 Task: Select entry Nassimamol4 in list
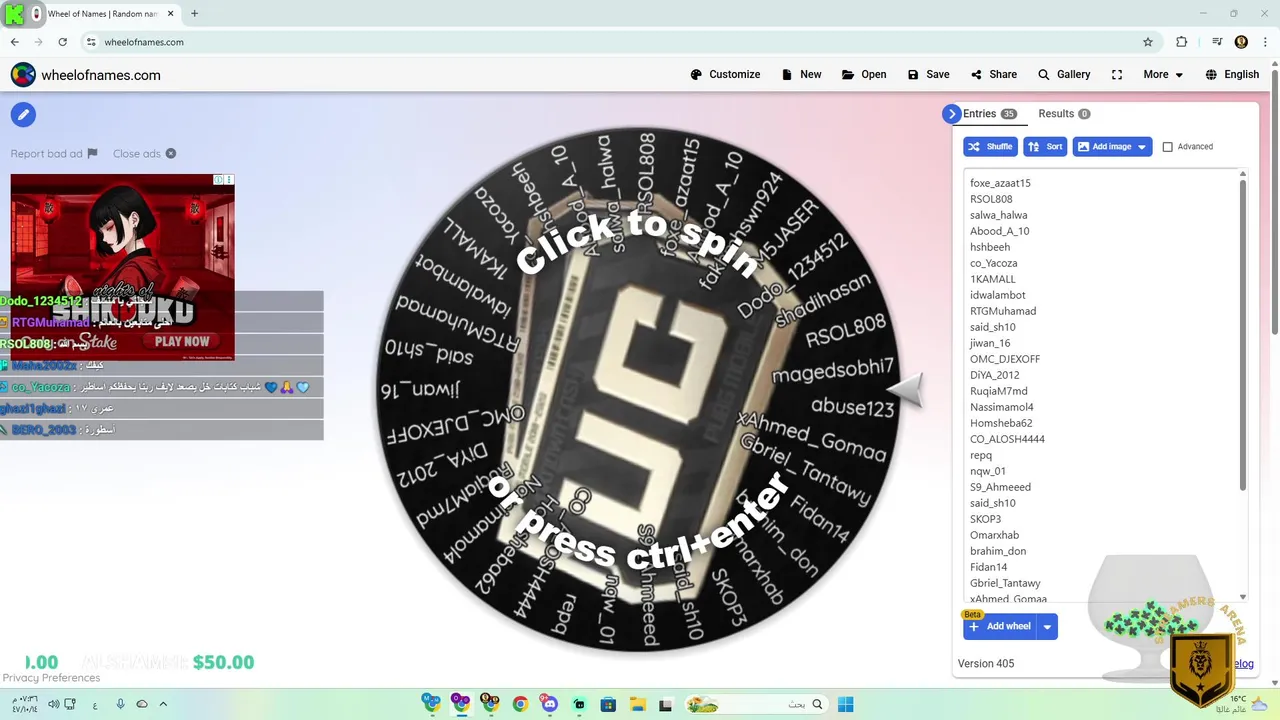tap(1001, 407)
